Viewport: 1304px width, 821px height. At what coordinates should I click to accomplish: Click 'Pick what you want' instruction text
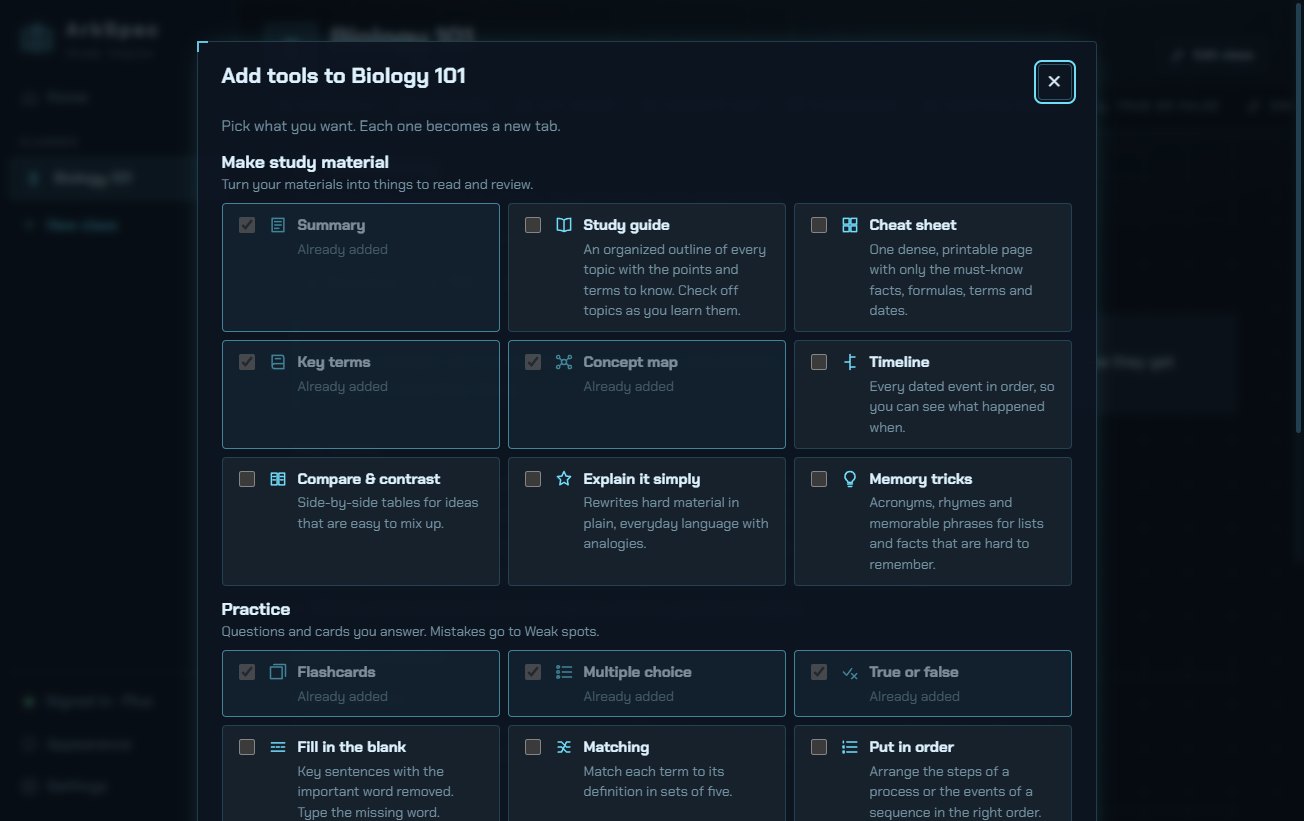tap(391, 127)
